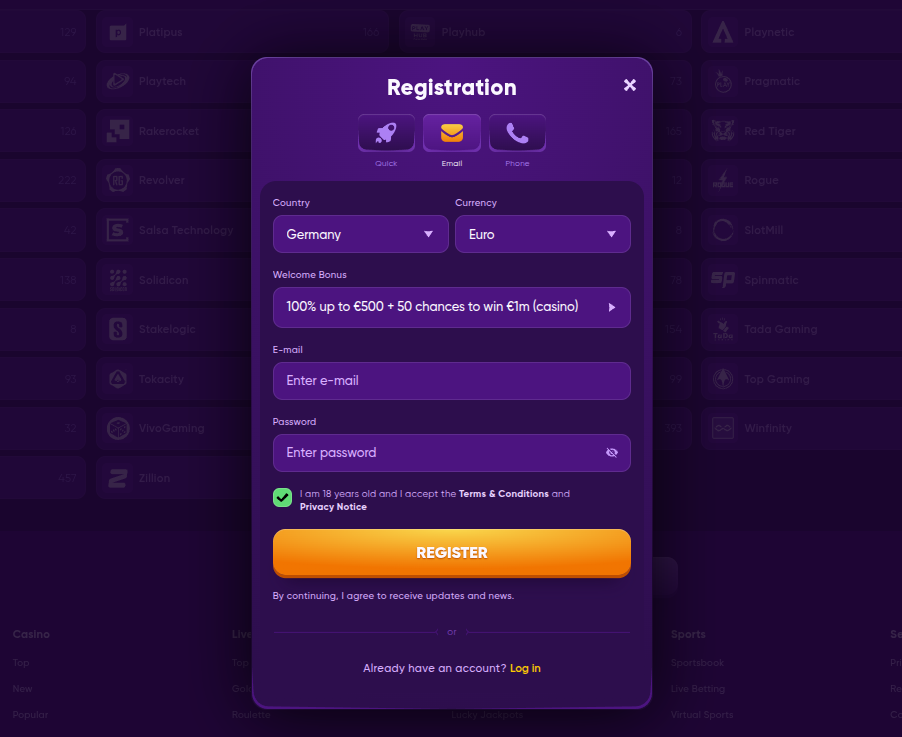Select the Quick registration rocket icon

(x=386, y=133)
